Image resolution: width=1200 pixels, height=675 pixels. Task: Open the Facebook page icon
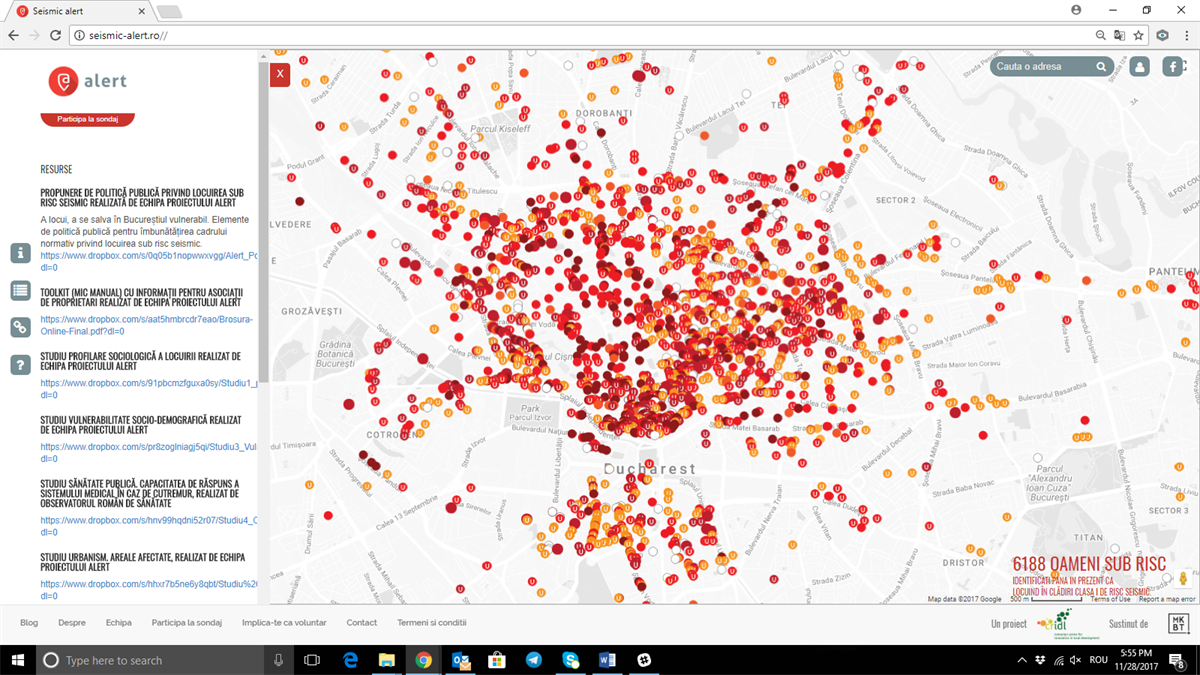click(1172, 67)
